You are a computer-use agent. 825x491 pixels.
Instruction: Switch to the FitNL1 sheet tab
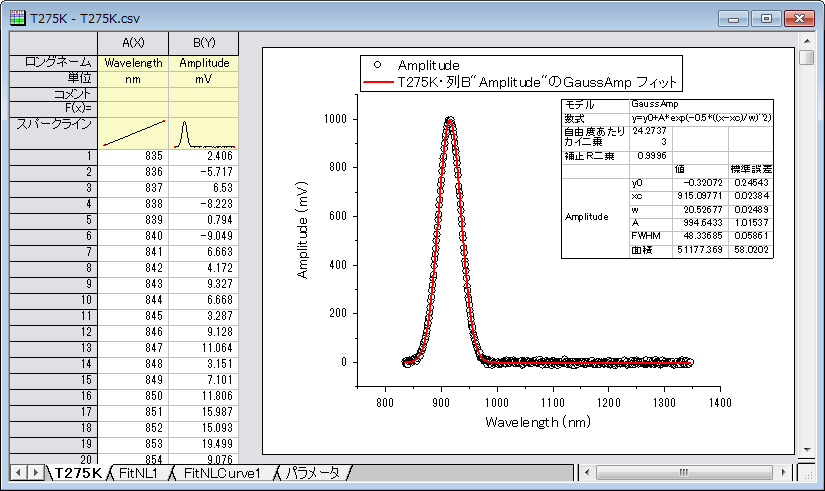click(x=138, y=473)
